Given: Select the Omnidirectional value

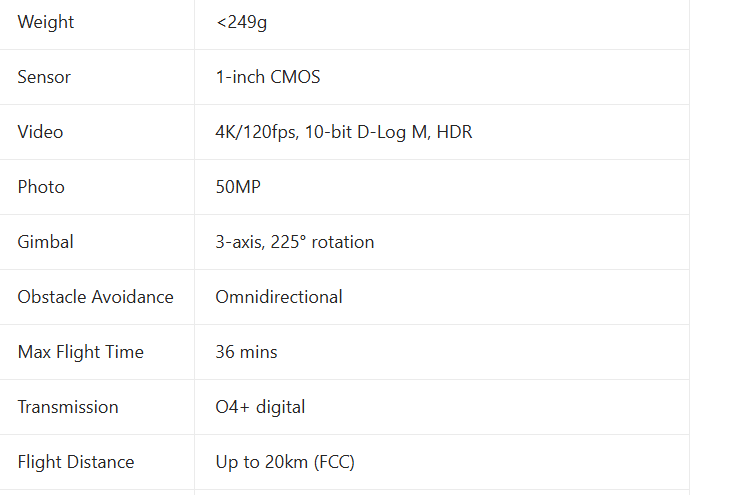Looking at the screenshot, I should [279, 297].
